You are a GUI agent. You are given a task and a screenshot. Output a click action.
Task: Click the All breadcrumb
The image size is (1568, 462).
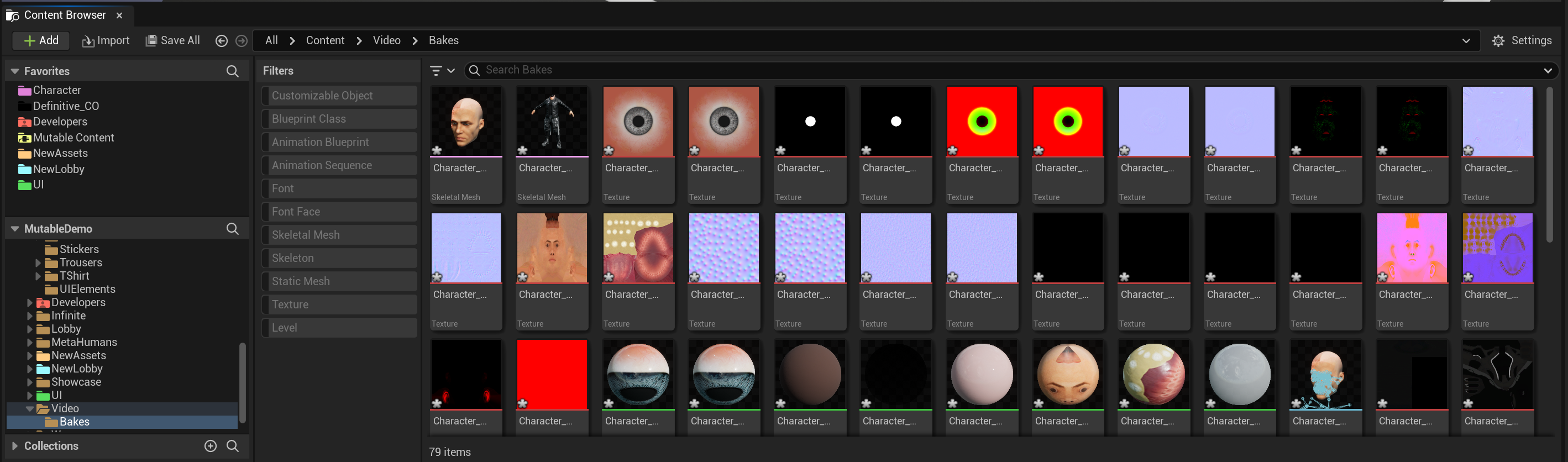pos(271,40)
